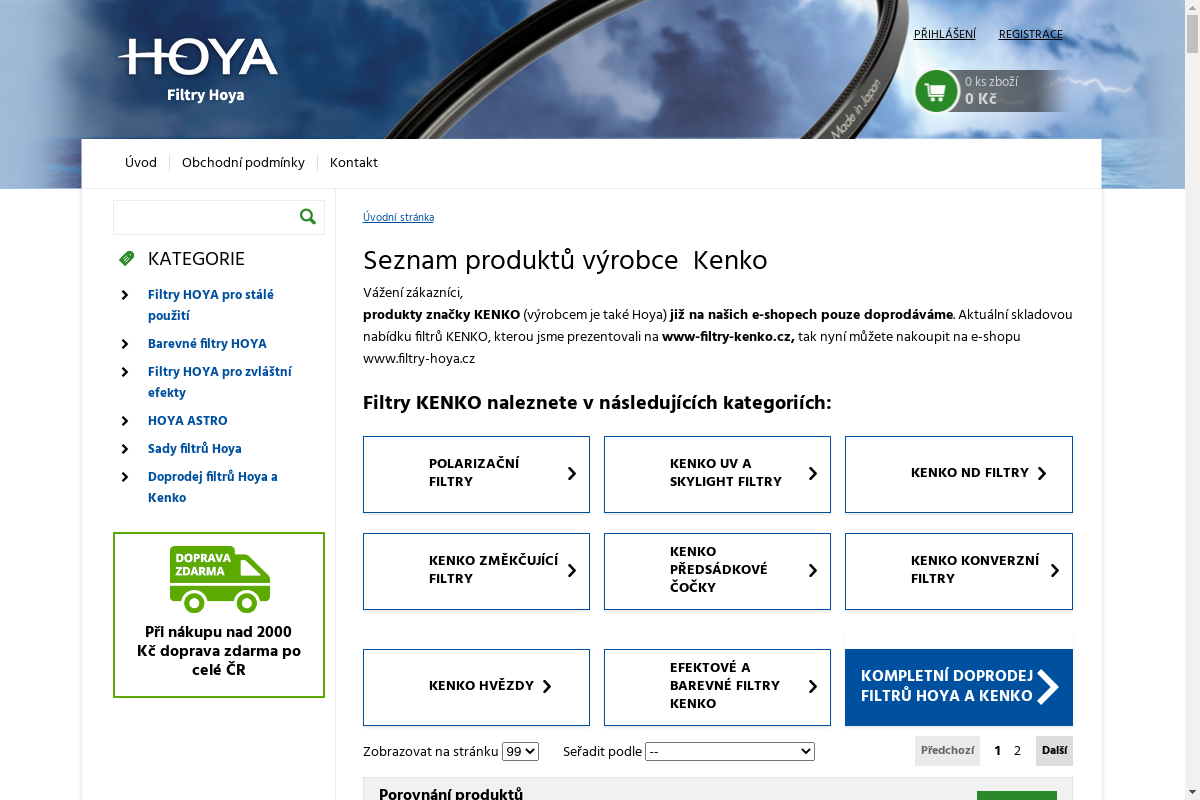Screen dimensions: 1200x800
Task: Click the HOYA logo
Action: [x=198, y=60]
